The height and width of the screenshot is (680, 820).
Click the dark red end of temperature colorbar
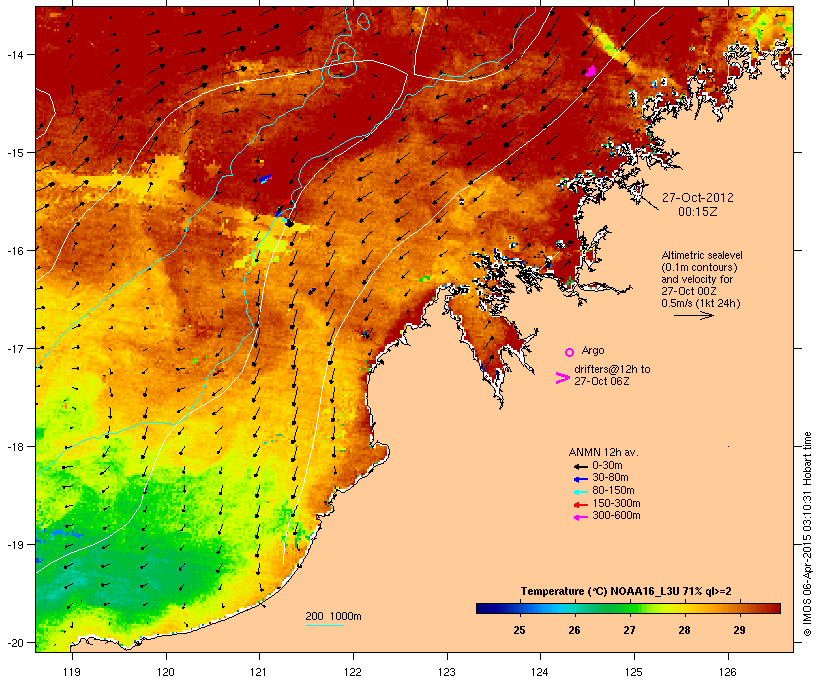pyautogui.click(x=776, y=608)
